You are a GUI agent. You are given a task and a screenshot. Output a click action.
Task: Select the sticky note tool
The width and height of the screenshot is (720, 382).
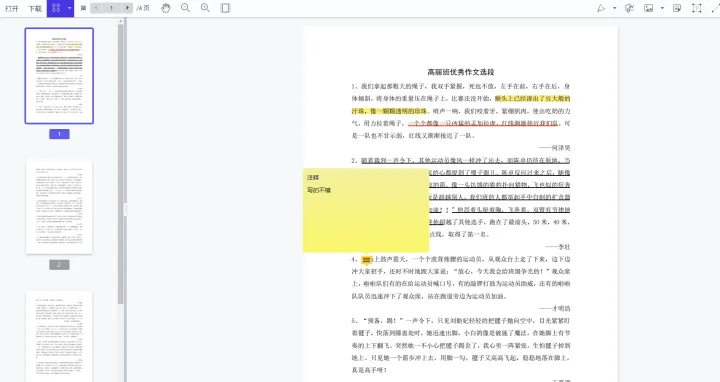pyautogui.click(x=677, y=8)
